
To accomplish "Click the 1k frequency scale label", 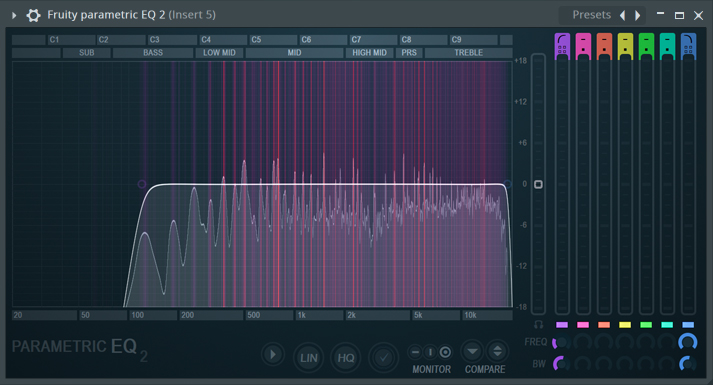I will (x=301, y=315).
